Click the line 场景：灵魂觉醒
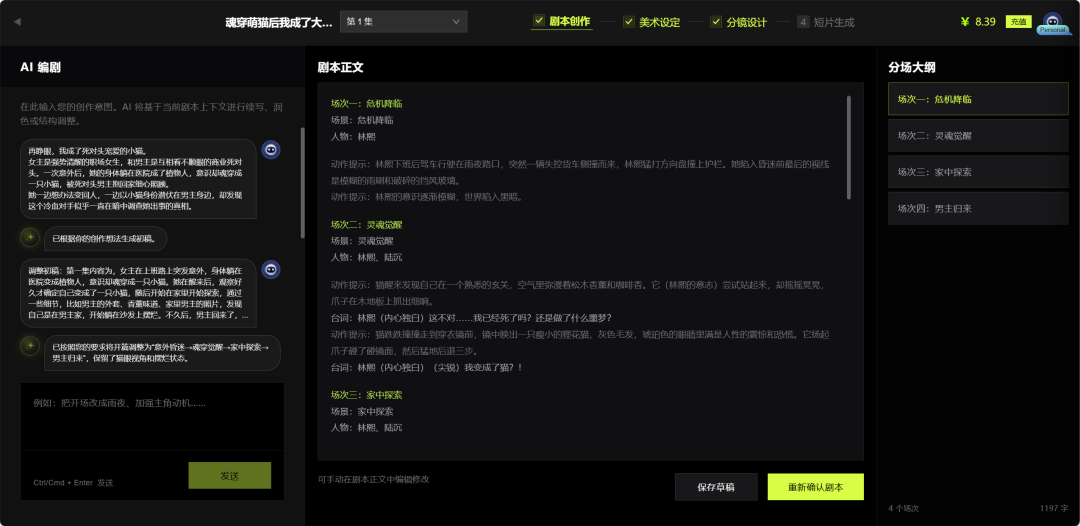The width and height of the screenshot is (1080, 526). [x=362, y=241]
